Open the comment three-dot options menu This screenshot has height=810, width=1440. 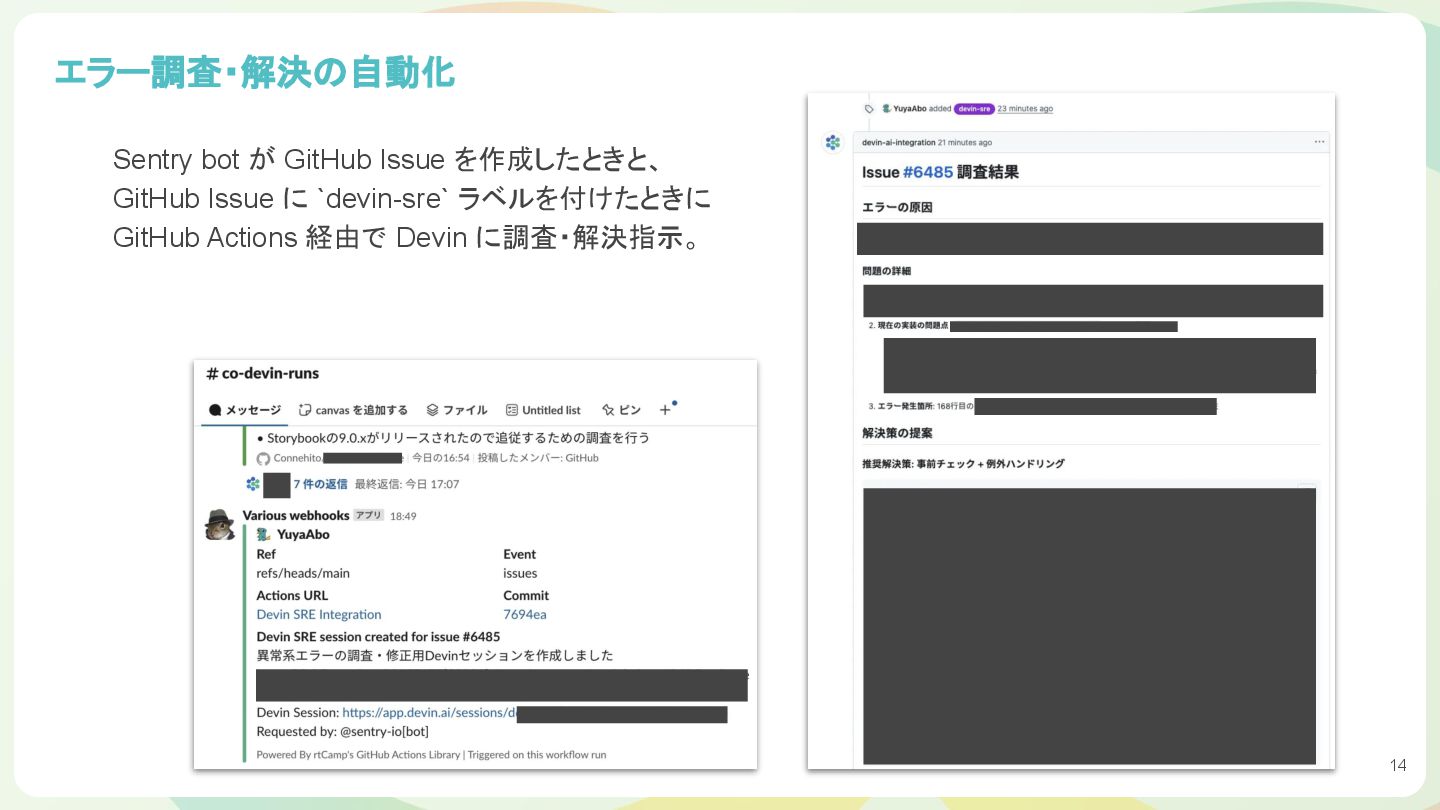1319,142
